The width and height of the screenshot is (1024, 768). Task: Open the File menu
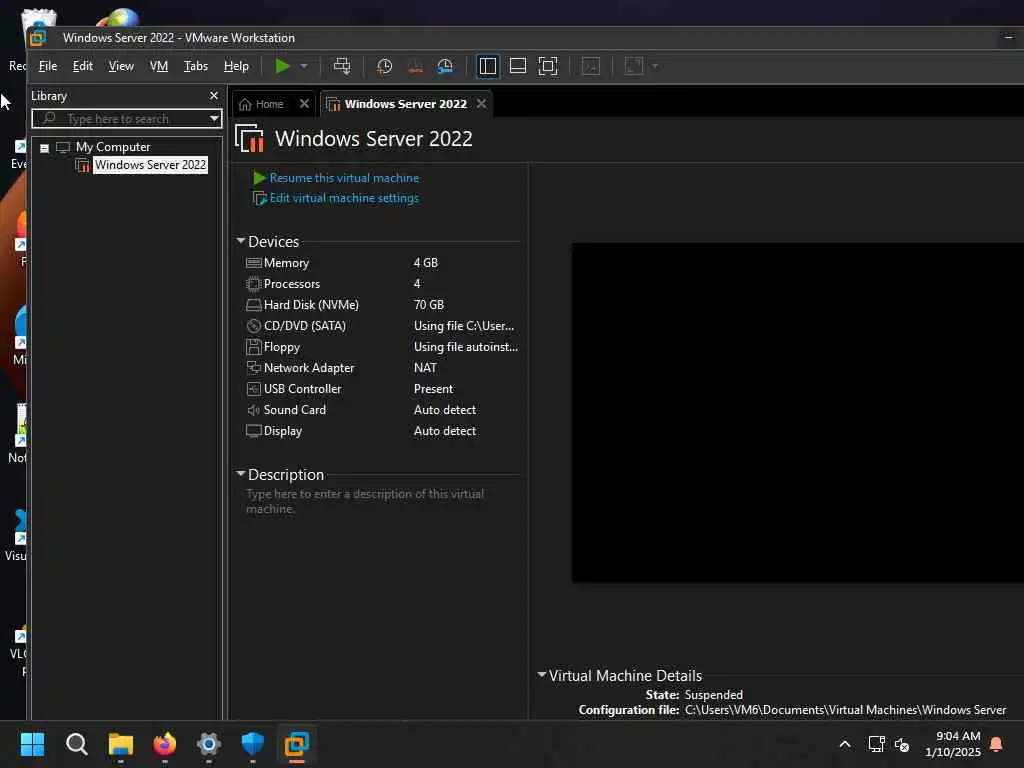tap(48, 66)
